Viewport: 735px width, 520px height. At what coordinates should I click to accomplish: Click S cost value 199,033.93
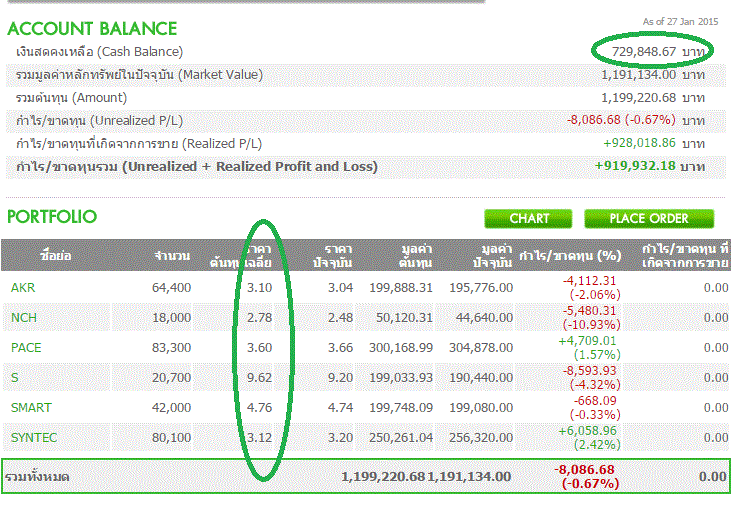401,377
